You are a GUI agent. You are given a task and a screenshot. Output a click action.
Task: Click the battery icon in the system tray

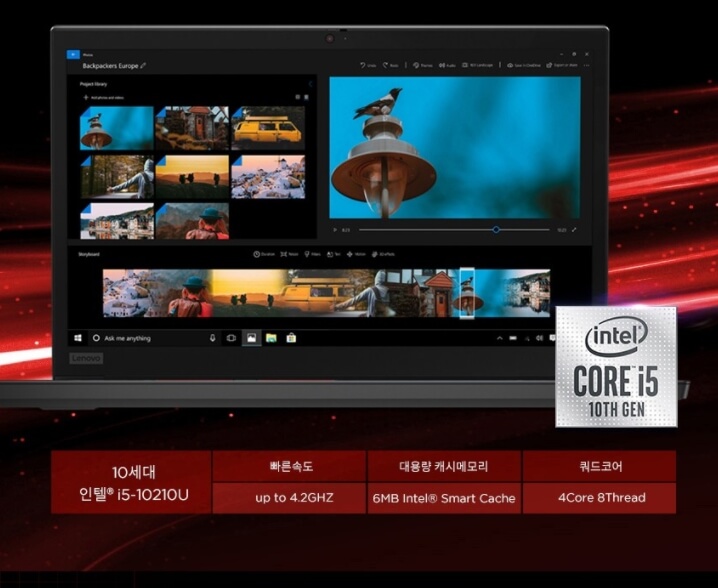[513, 338]
